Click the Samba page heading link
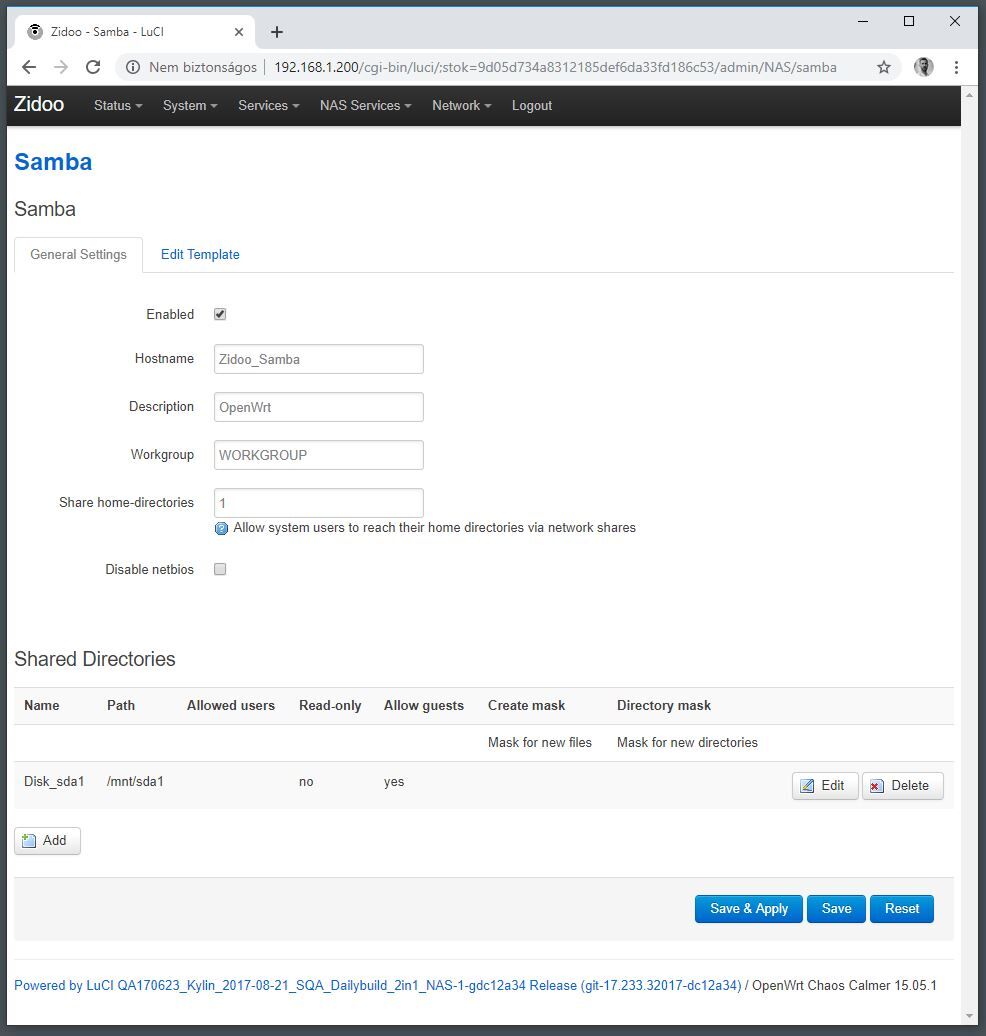Image resolution: width=986 pixels, height=1036 pixels. click(53, 162)
